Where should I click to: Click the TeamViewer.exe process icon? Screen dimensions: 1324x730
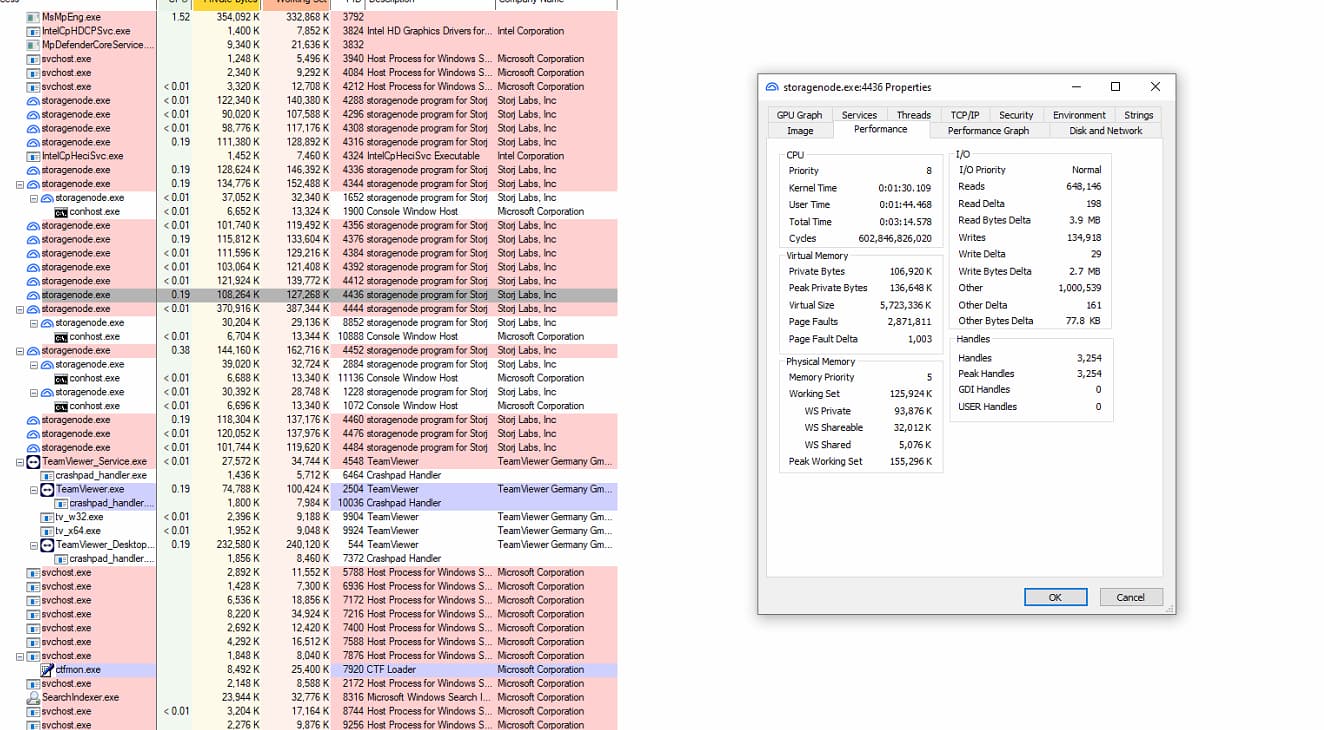(47, 489)
